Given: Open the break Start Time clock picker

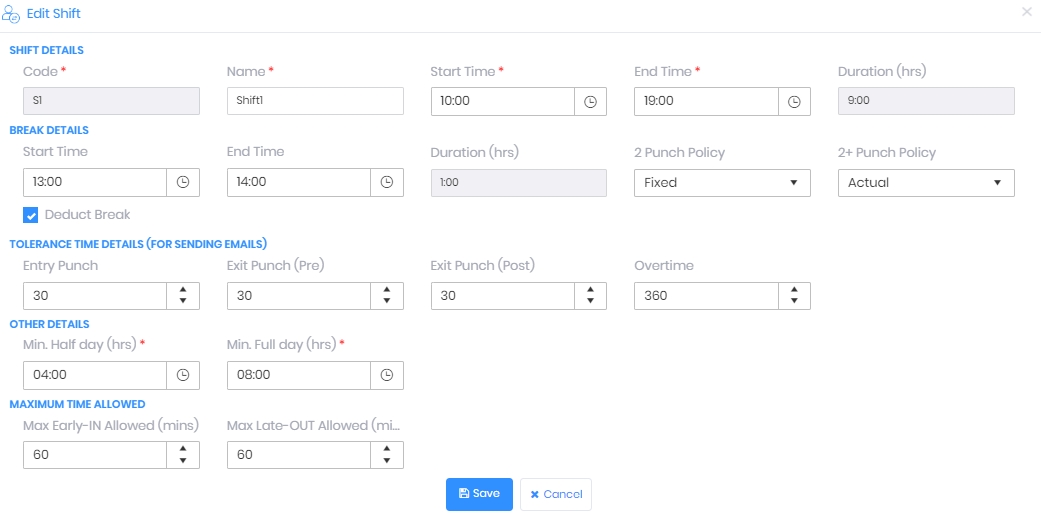Looking at the screenshot, I should [x=183, y=182].
